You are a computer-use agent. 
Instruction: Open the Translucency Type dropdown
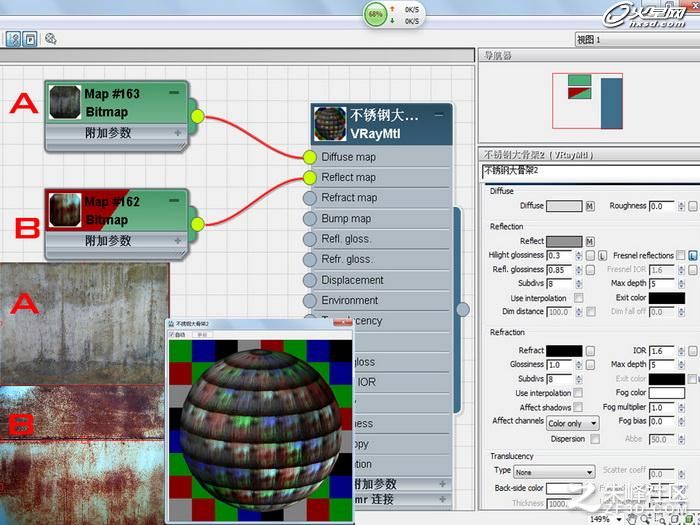pos(554,472)
